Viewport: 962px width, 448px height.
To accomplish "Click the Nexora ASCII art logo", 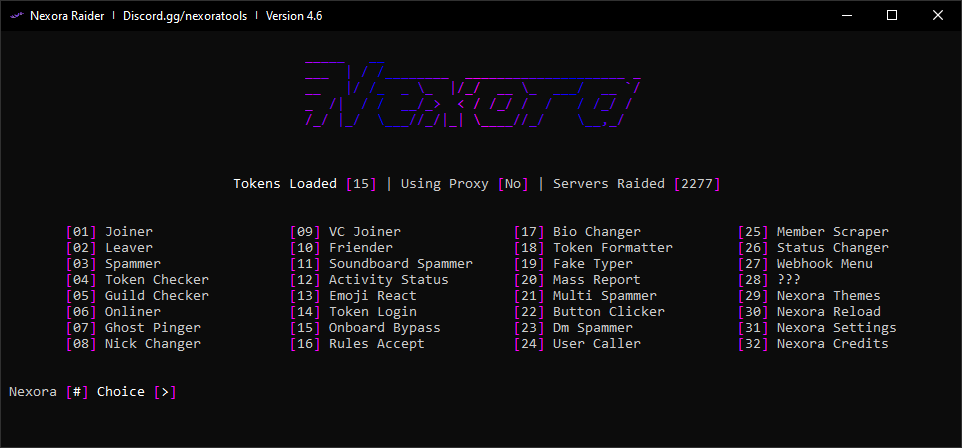I will (x=471, y=95).
